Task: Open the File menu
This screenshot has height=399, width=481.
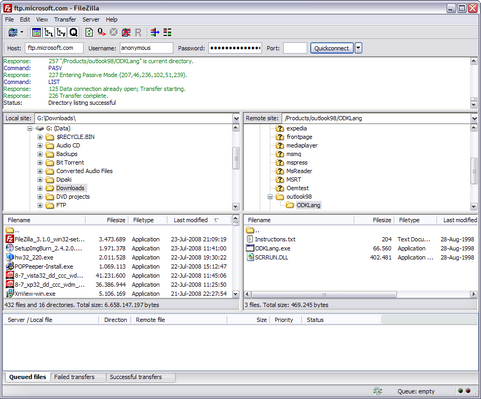Action: pyautogui.click(x=9, y=19)
